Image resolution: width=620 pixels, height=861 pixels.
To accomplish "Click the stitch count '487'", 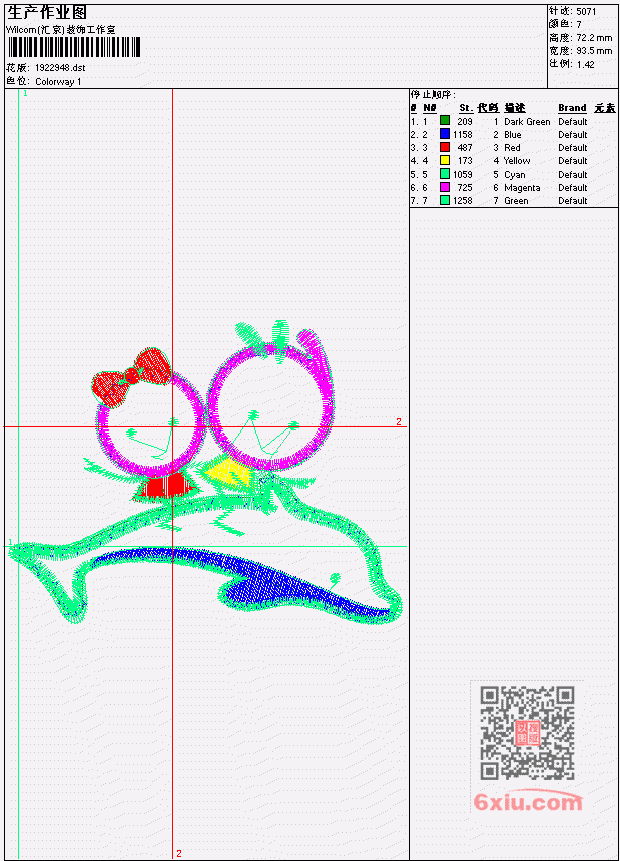I will 465,148.
